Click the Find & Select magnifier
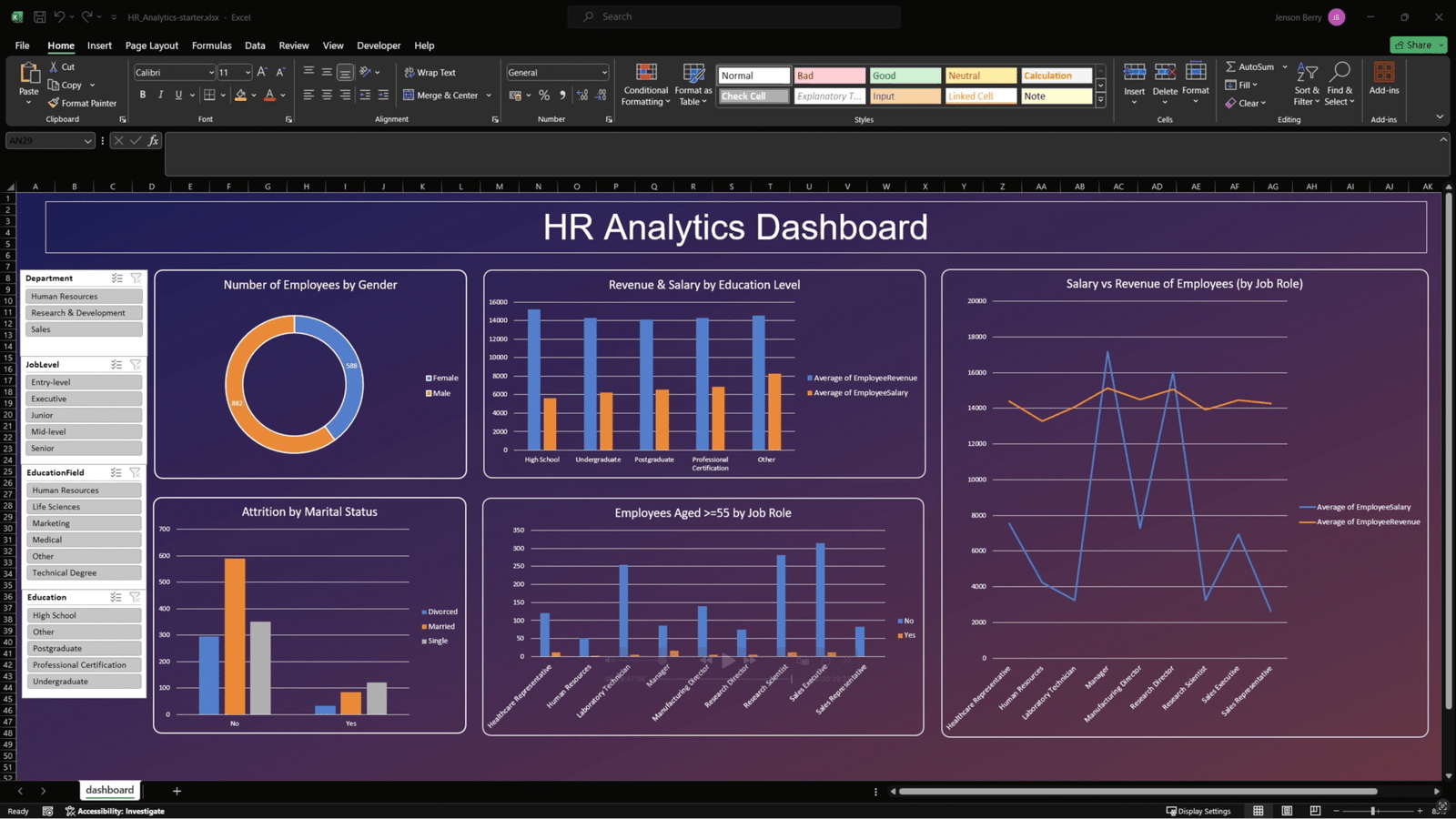This screenshot has height=819, width=1456. pyautogui.click(x=1340, y=73)
